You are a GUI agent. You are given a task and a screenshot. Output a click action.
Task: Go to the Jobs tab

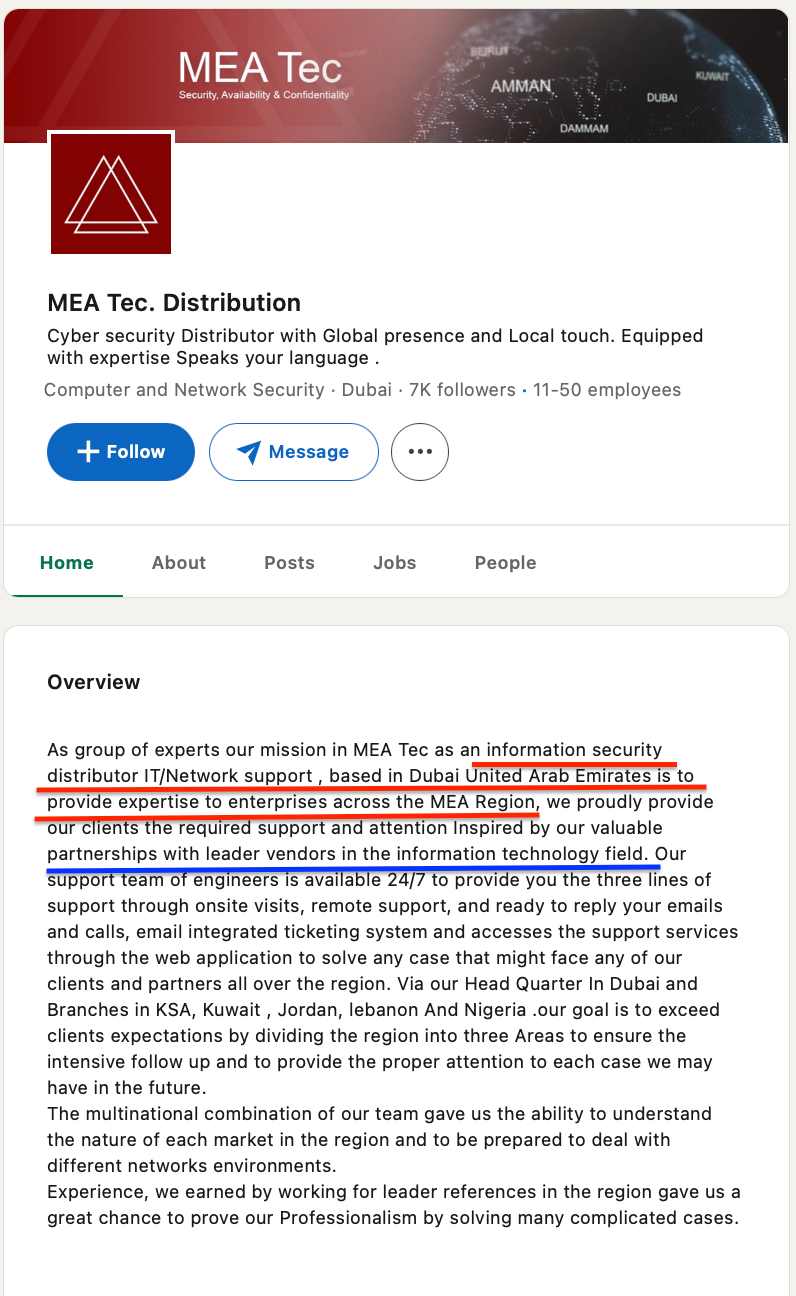[395, 563]
